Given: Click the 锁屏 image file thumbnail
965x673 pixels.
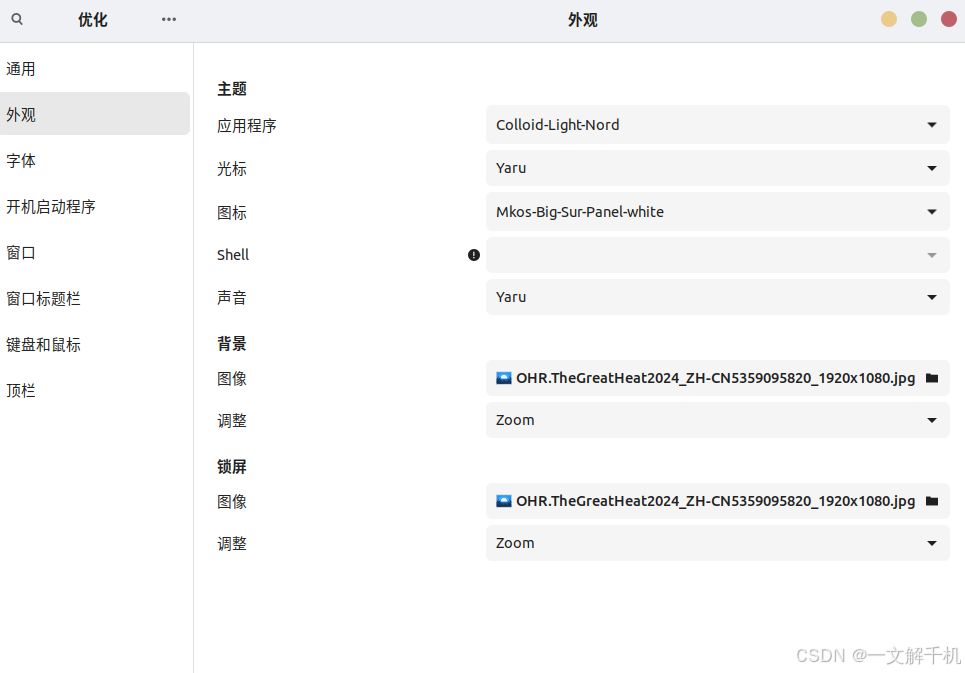Looking at the screenshot, I should click(x=504, y=501).
